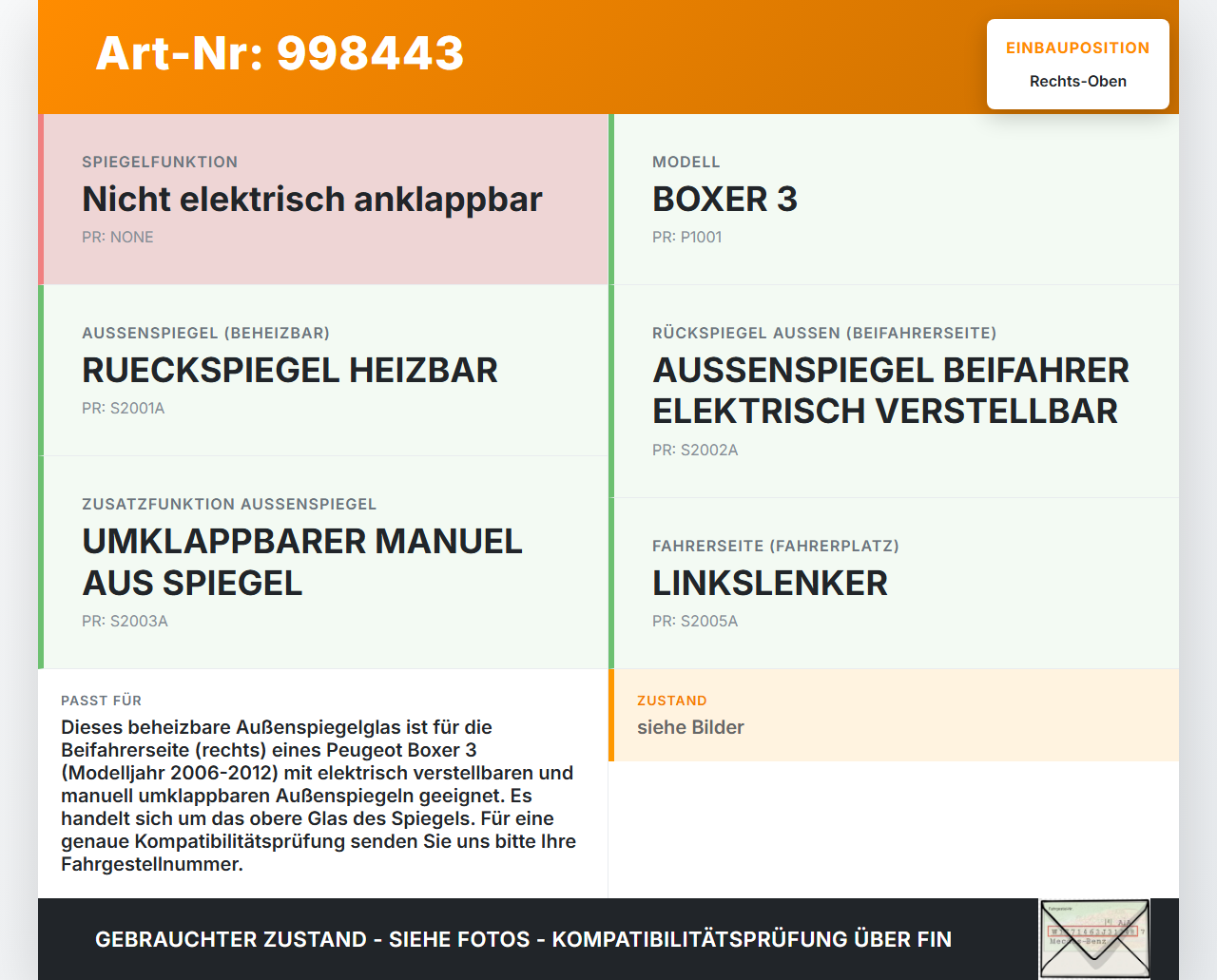Click 'PR: NONE' code
The height and width of the screenshot is (980, 1217).
(118, 237)
